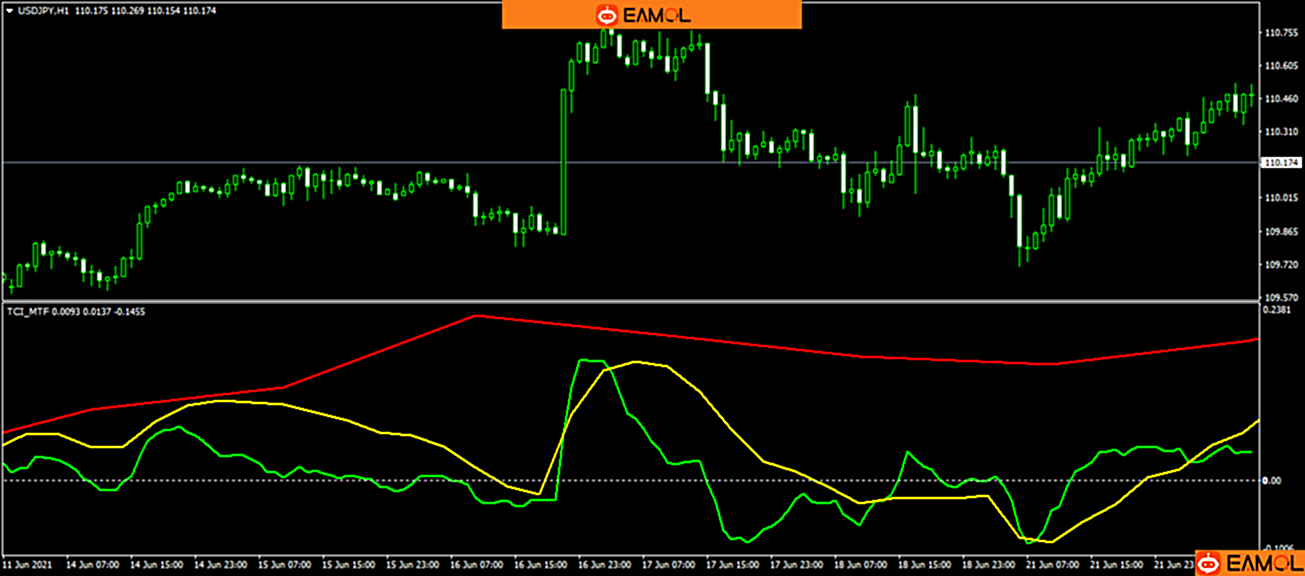This screenshot has height=576, width=1305.
Task: Click the green indicator line at its peak
Action: (x=590, y=360)
